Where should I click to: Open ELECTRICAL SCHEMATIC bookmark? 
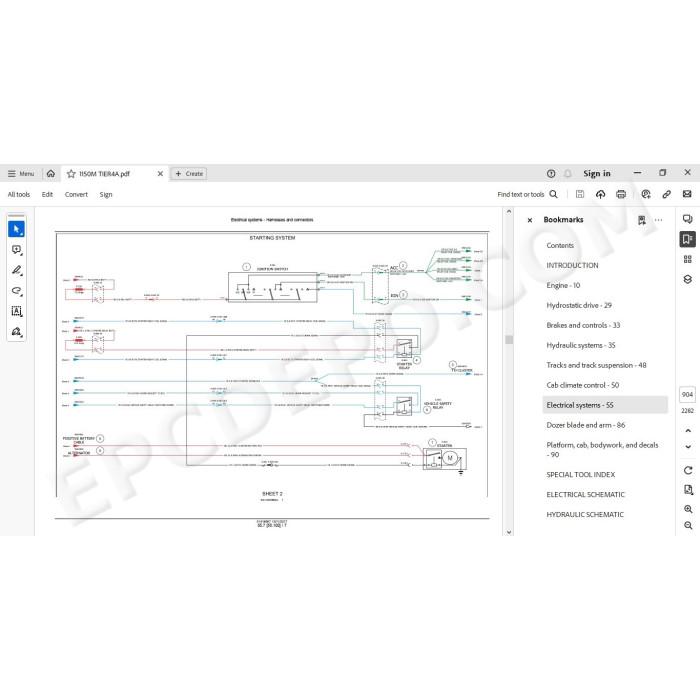pyautogui.click(x=586, y=495)
